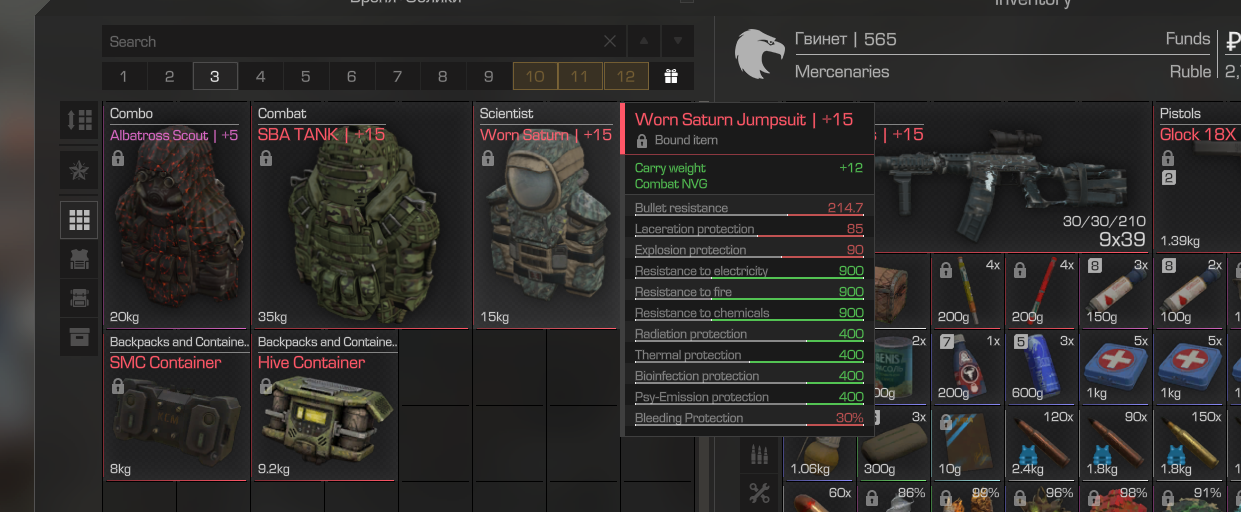Click the eagle faction emblem

[760, 54]
